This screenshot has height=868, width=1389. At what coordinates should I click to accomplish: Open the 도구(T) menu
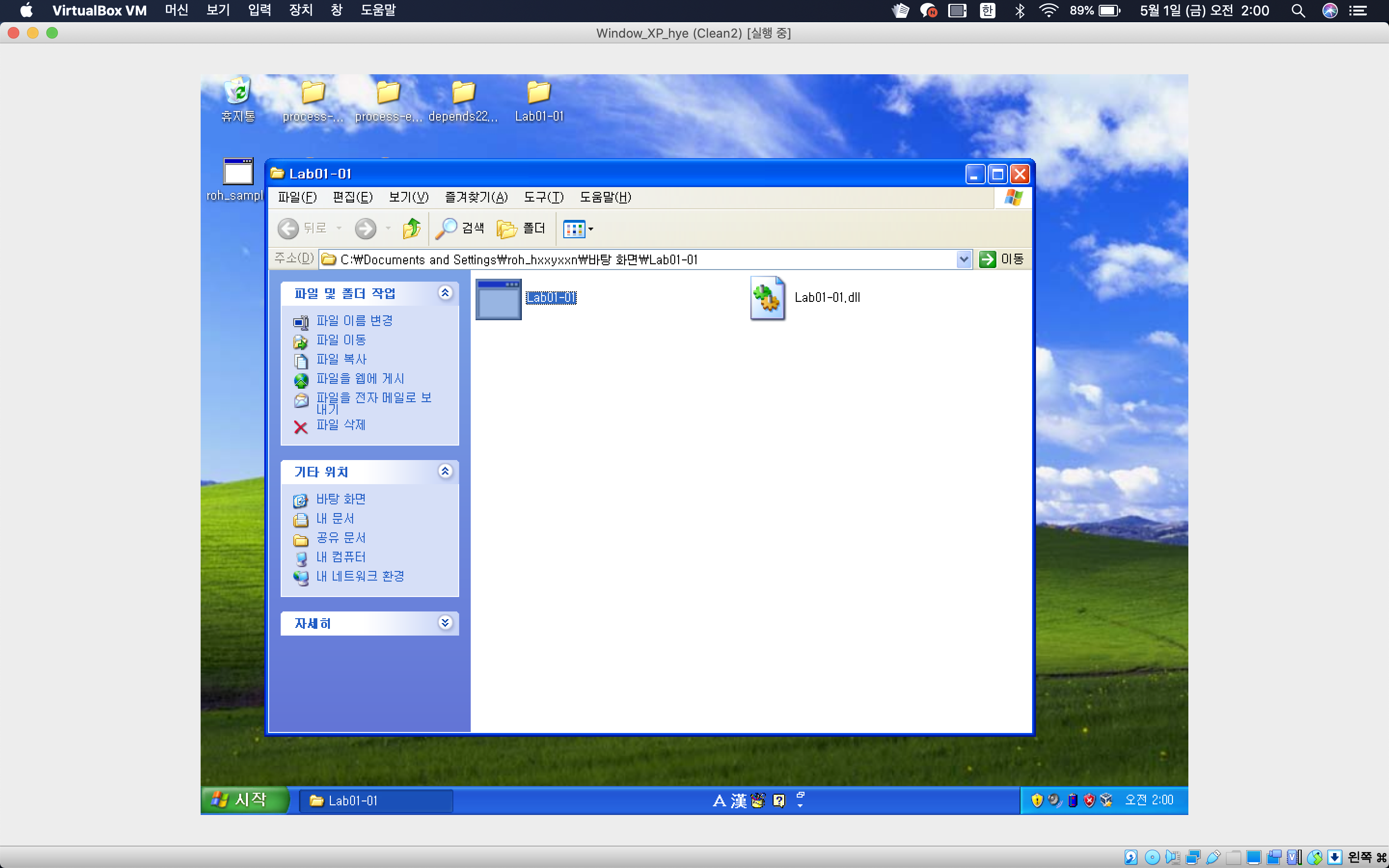(x=544, y=198)
